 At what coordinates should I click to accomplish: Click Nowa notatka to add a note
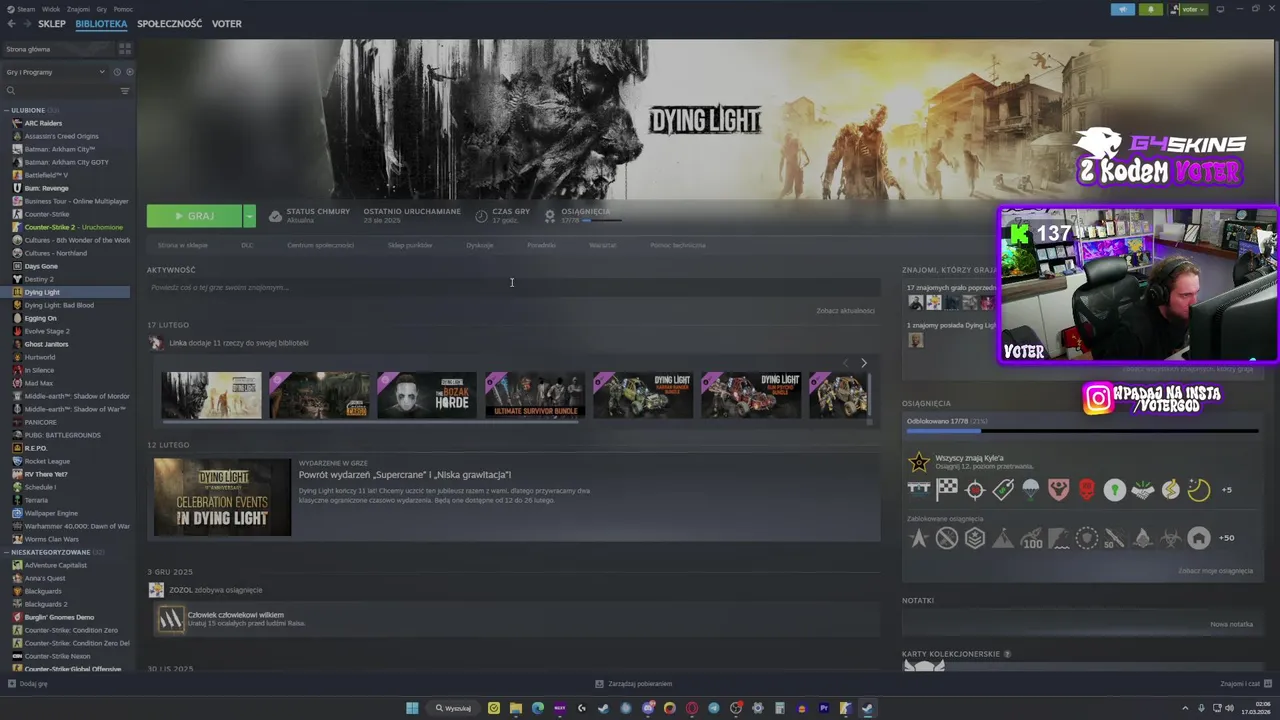coord(1231,624)
